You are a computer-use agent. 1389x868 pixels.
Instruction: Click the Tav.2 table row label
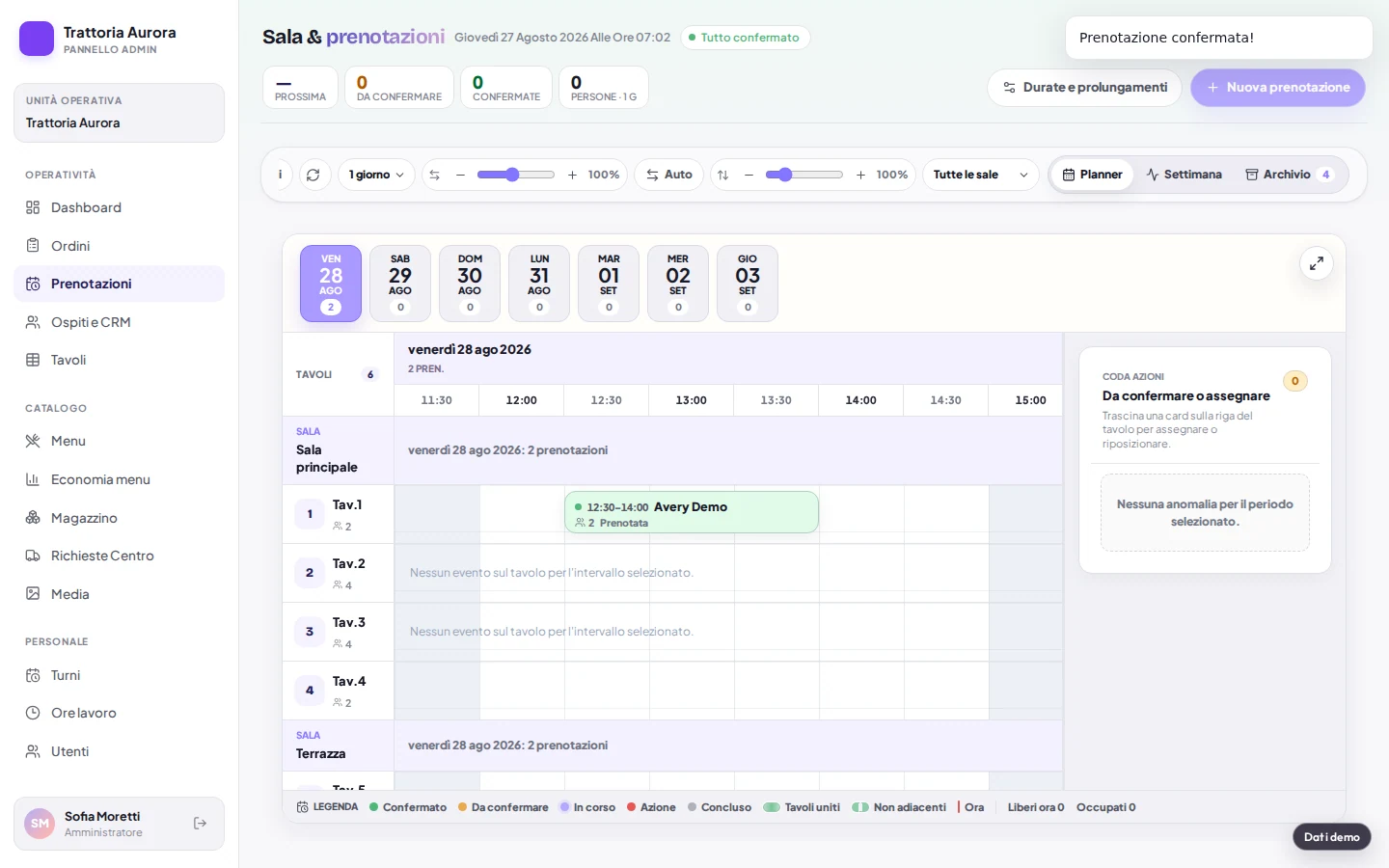pyautogui.click(x=338, y=573)
